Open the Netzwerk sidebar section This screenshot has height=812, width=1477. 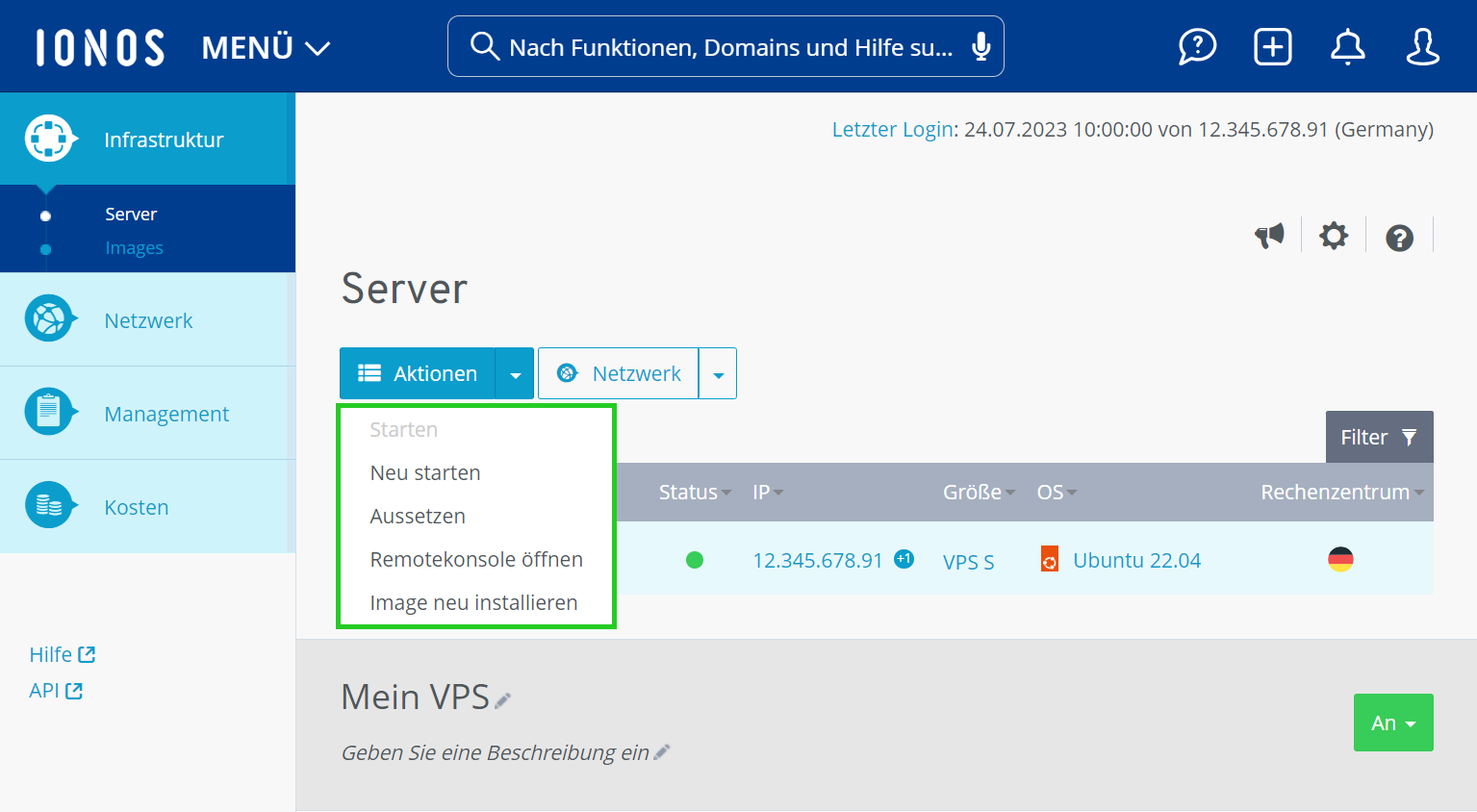click(147, 319)
